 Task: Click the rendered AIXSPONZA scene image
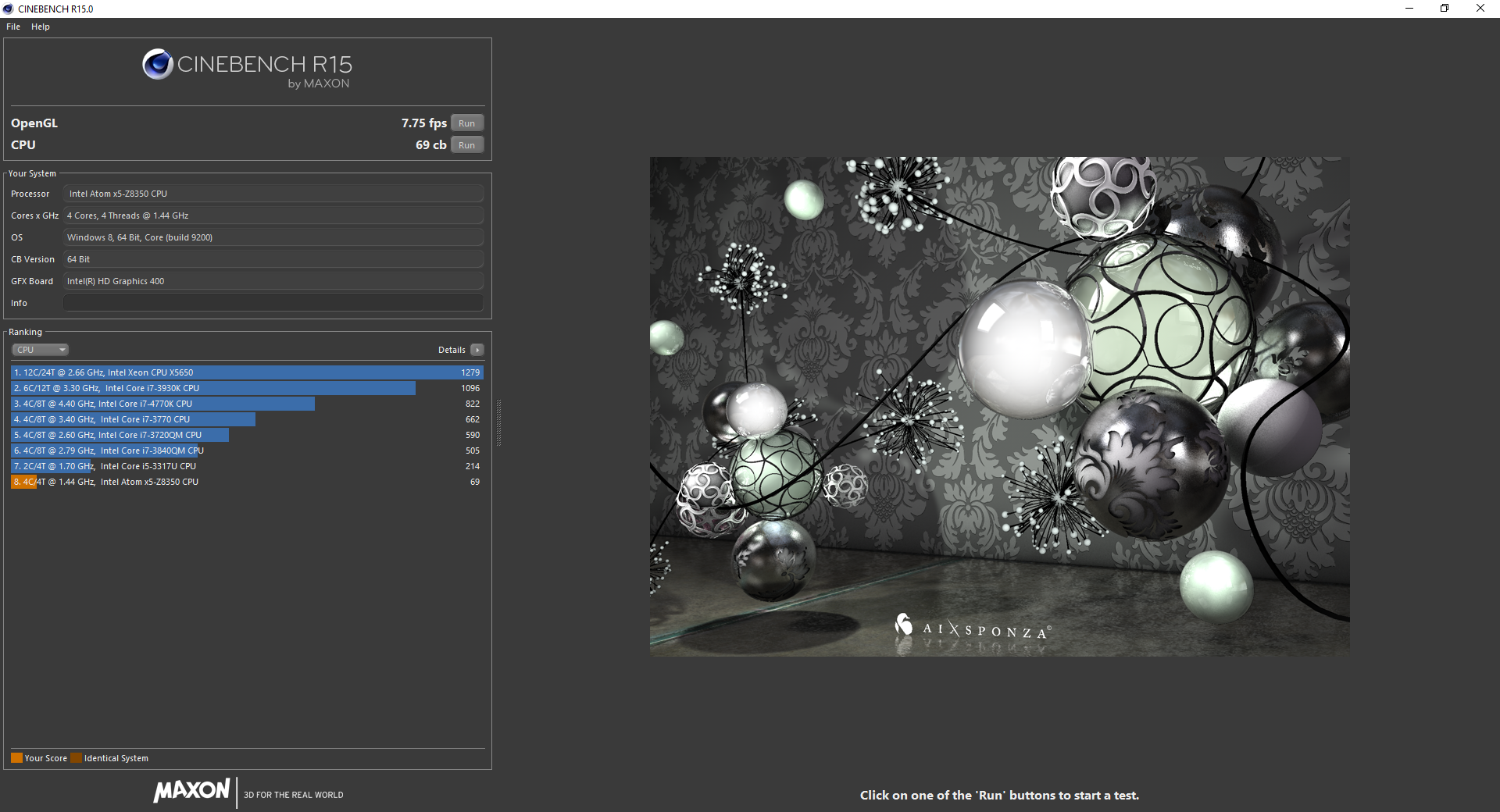[999, 407]
